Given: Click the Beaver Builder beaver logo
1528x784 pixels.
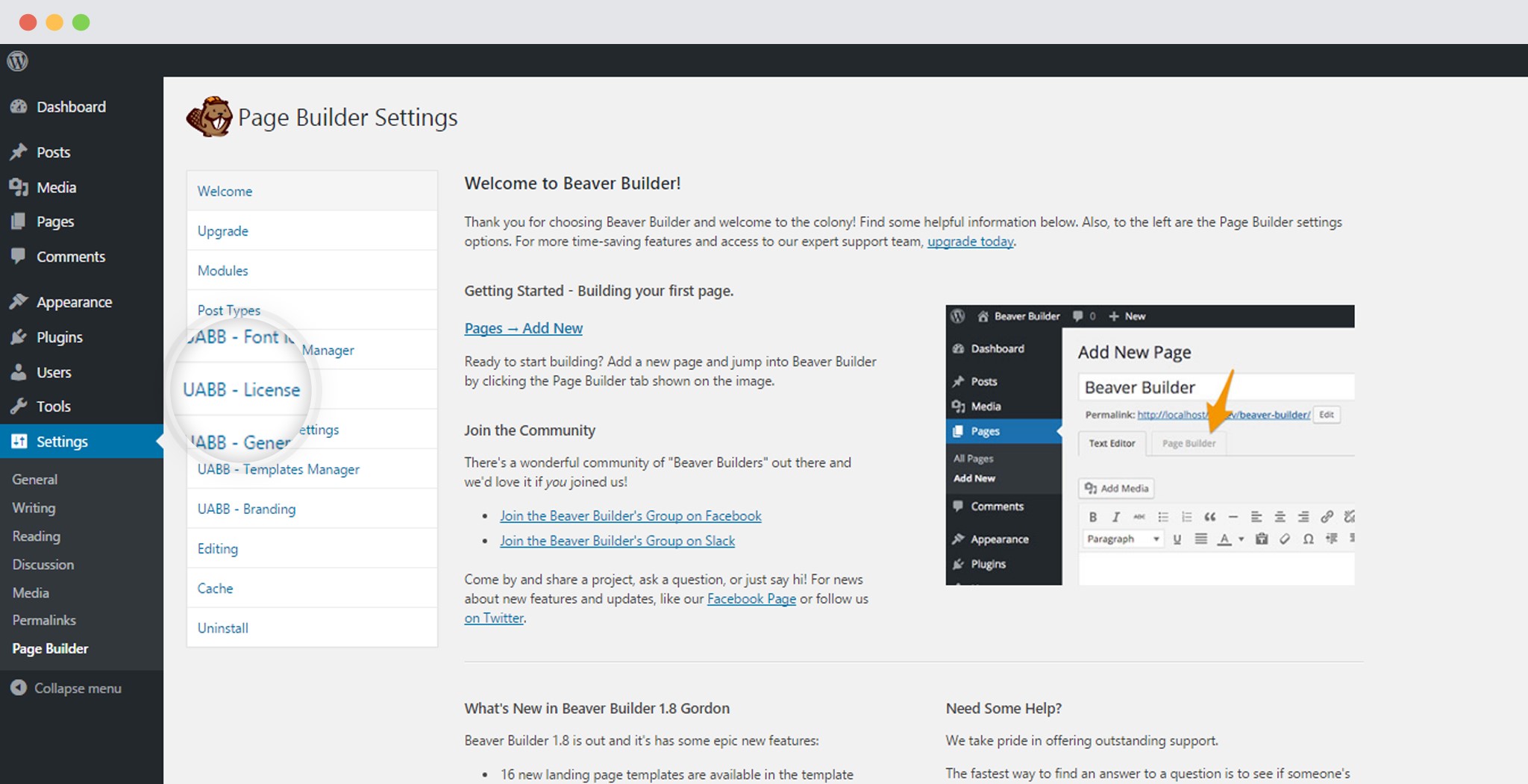Looking at the screenshot, I should tap(209, 117).
